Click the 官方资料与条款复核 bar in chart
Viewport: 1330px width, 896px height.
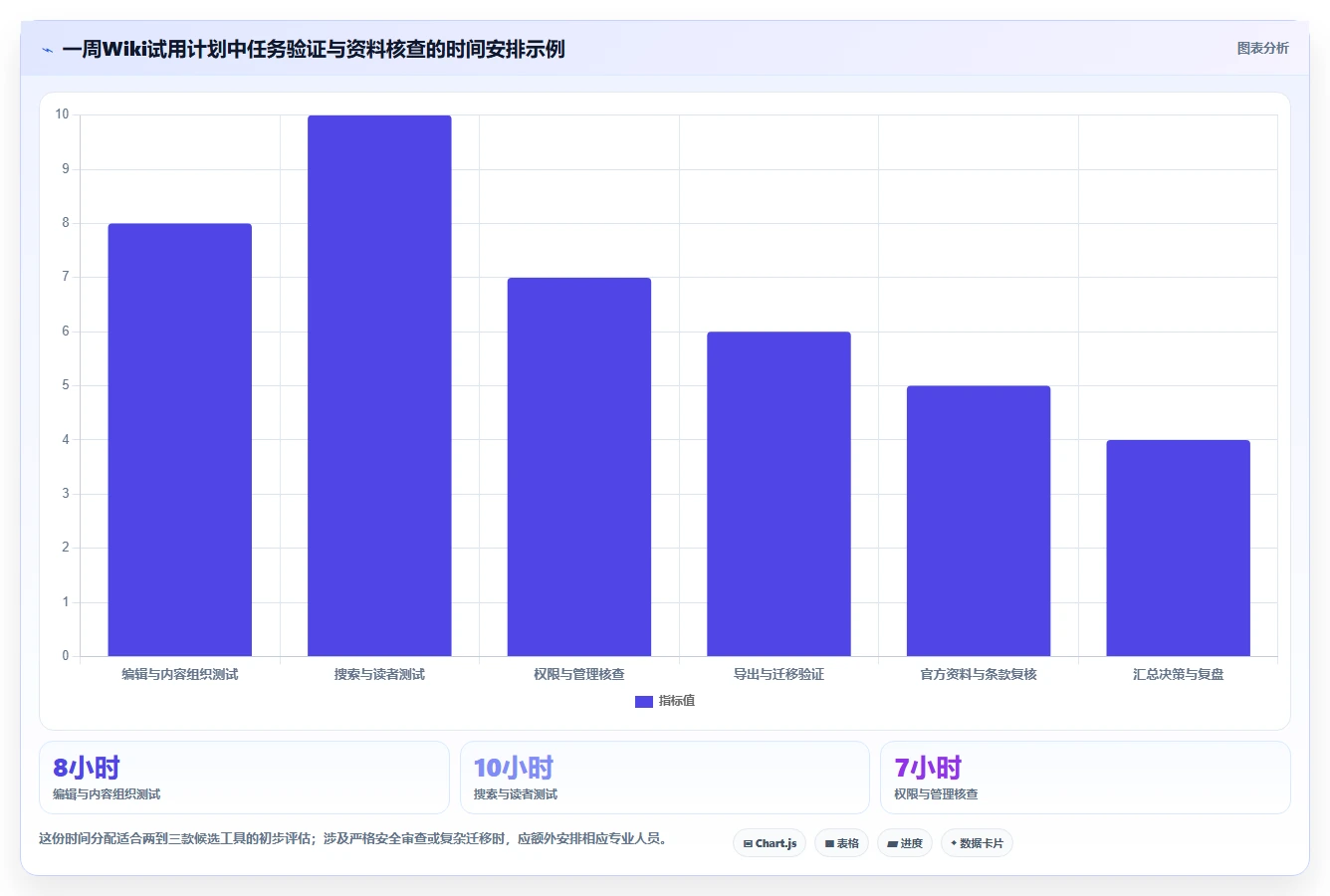point(979,521)
